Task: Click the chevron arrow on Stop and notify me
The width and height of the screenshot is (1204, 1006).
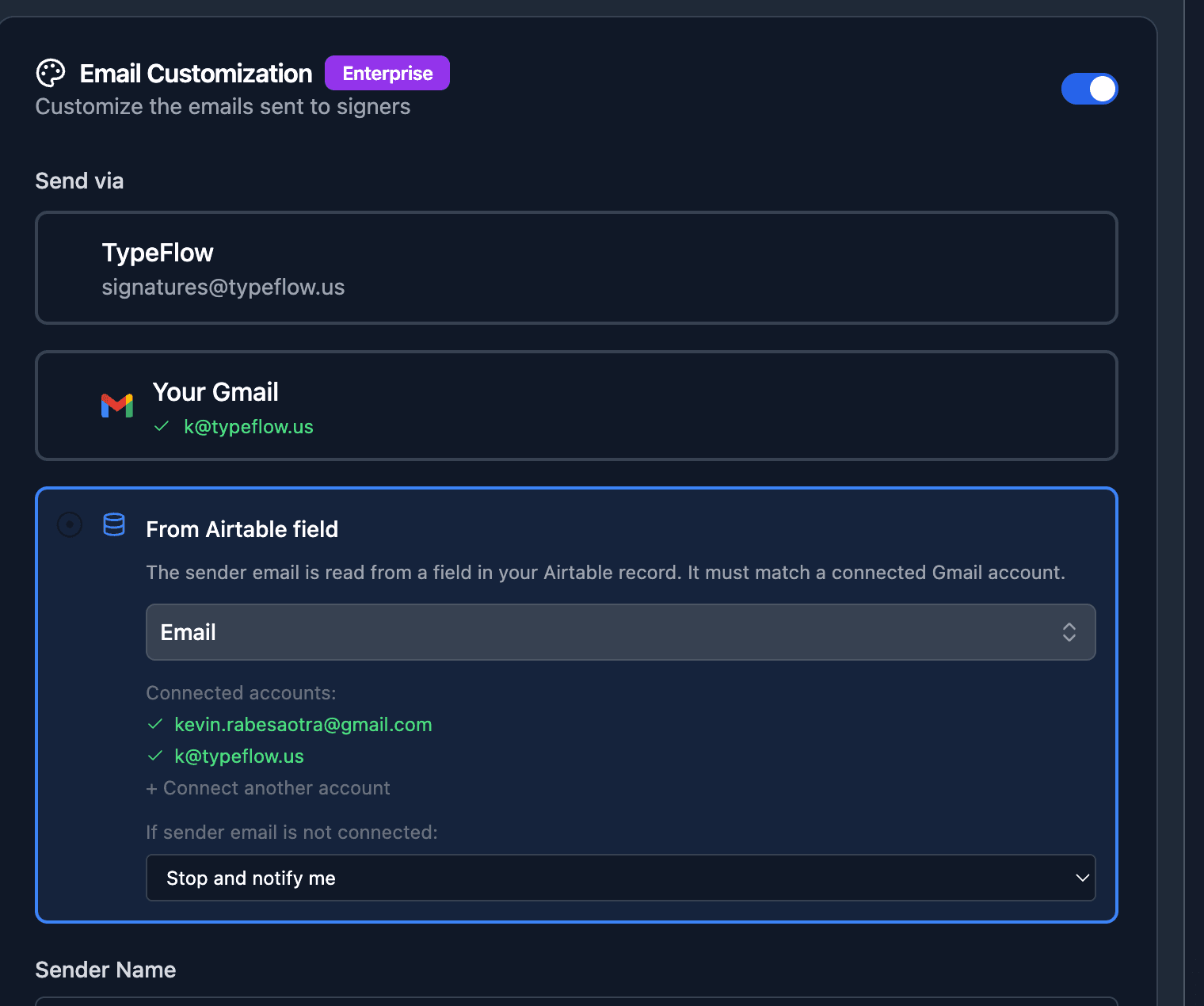Action: pos(1082,878)
